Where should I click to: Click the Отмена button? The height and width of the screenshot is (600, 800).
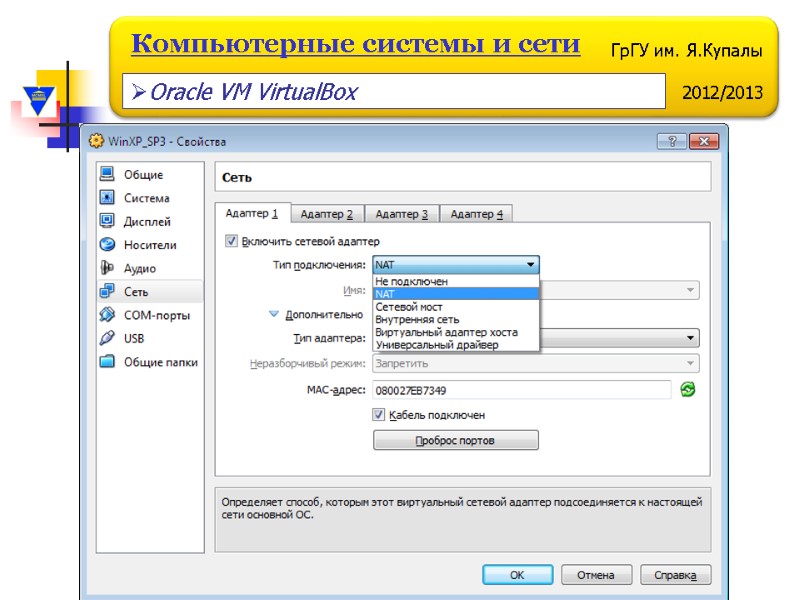pos(596,575)
